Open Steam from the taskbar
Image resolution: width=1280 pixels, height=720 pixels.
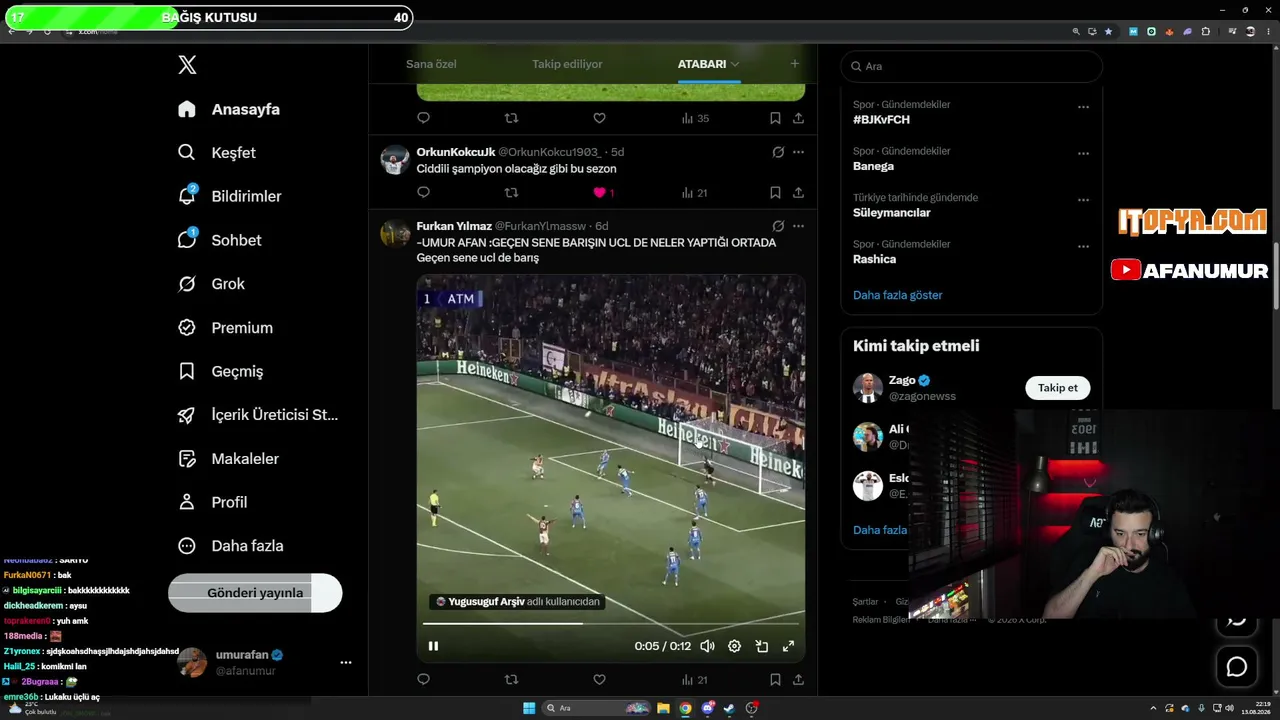[x=729, y=708]
